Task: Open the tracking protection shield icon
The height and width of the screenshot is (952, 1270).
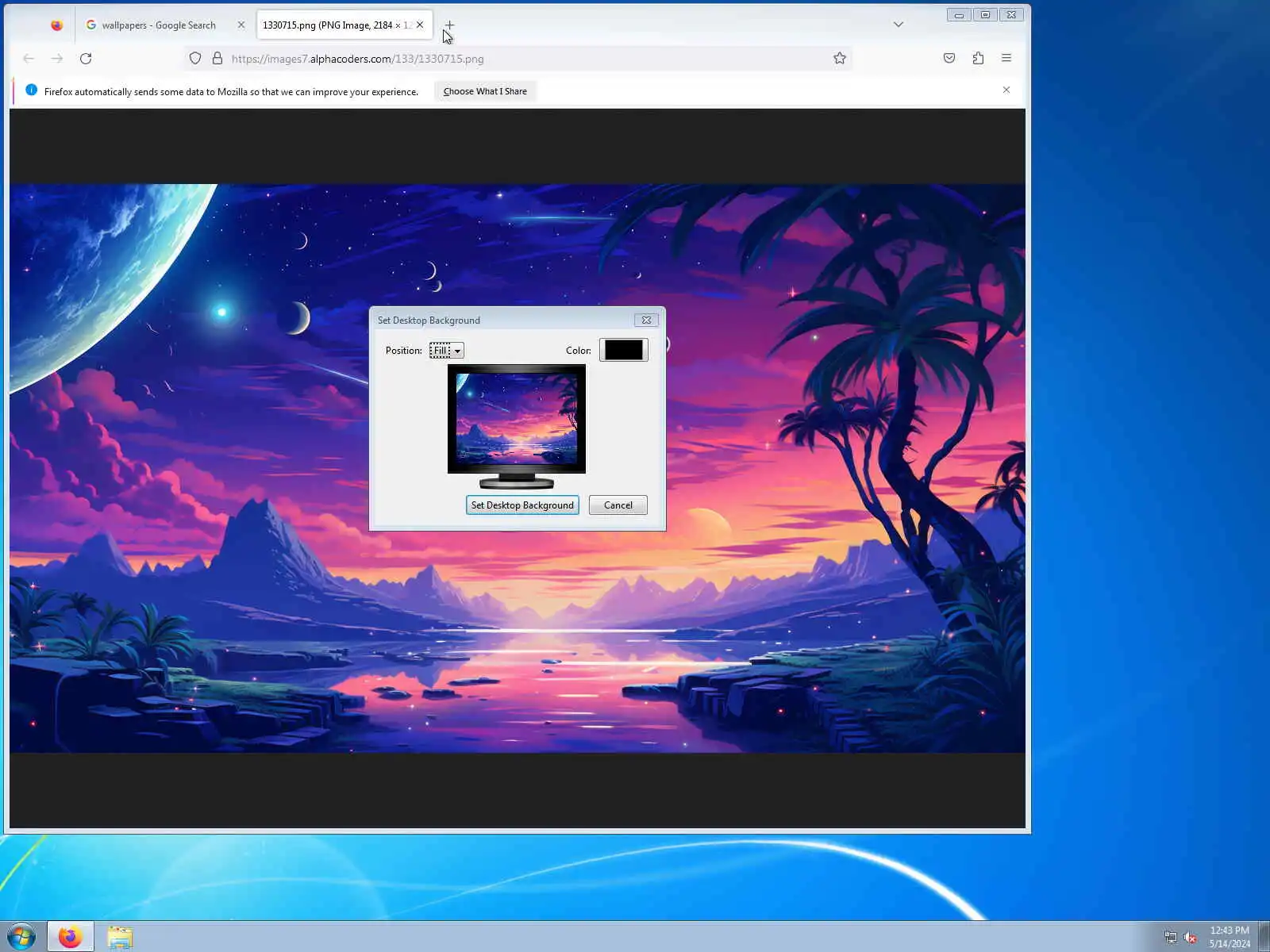Action: tap(195, 59)
